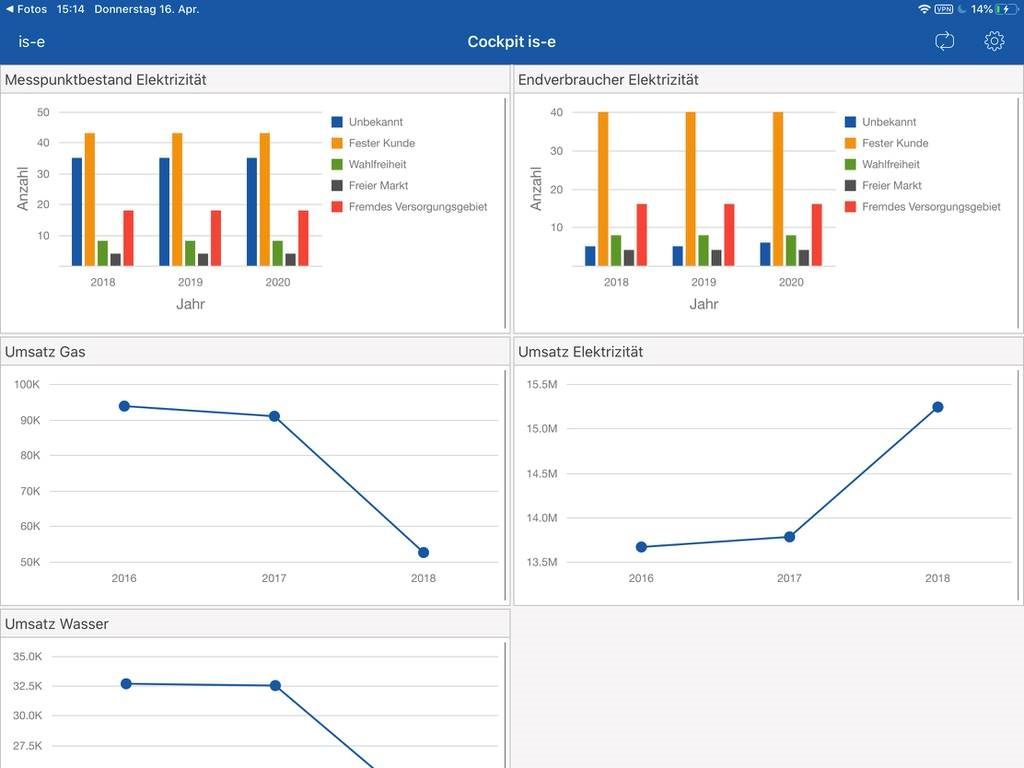Tap Umsatz Elektrizität 2018 data point
Image resolution: width=1024 pixels, height=768 pixels.
pos(938,407)
